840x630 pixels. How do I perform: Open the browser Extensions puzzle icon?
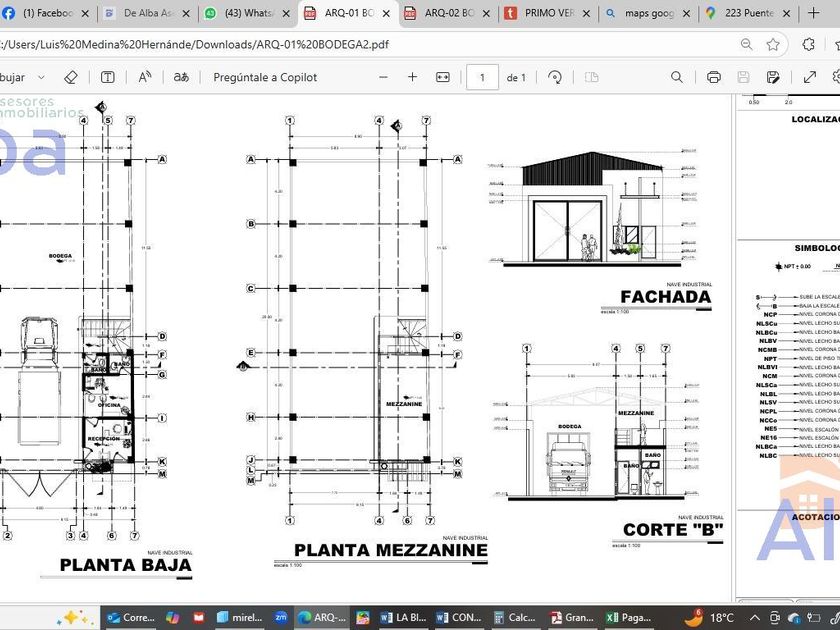(x=809, y=44)
